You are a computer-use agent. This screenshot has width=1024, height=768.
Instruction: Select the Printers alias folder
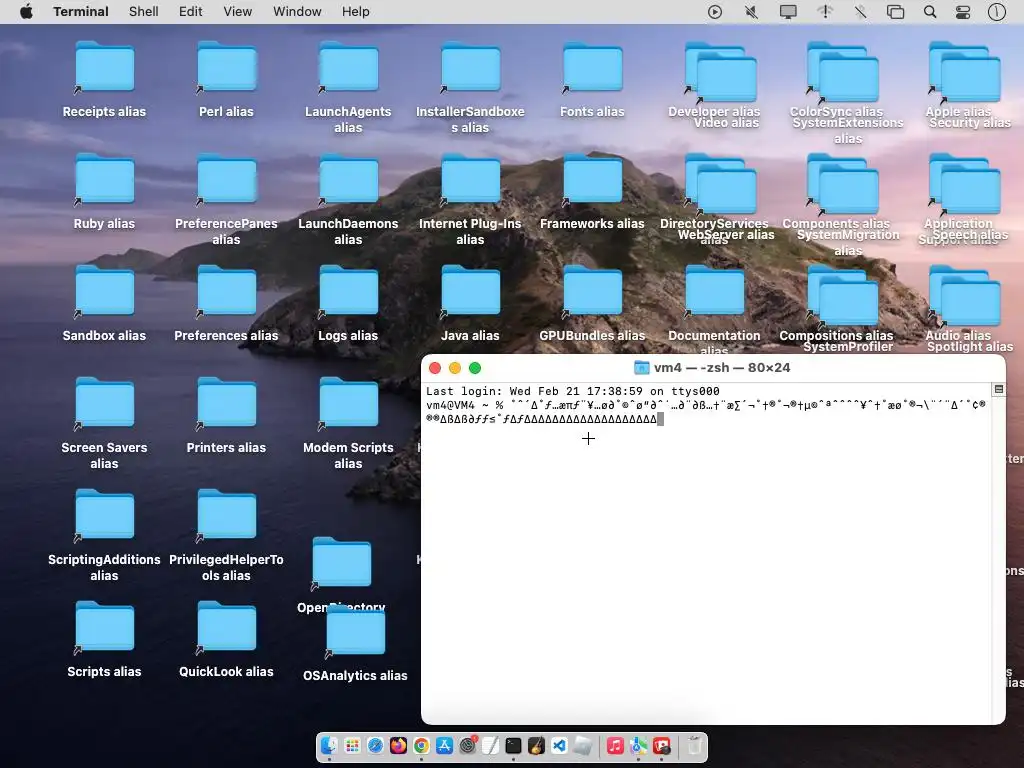pos(227,404)
